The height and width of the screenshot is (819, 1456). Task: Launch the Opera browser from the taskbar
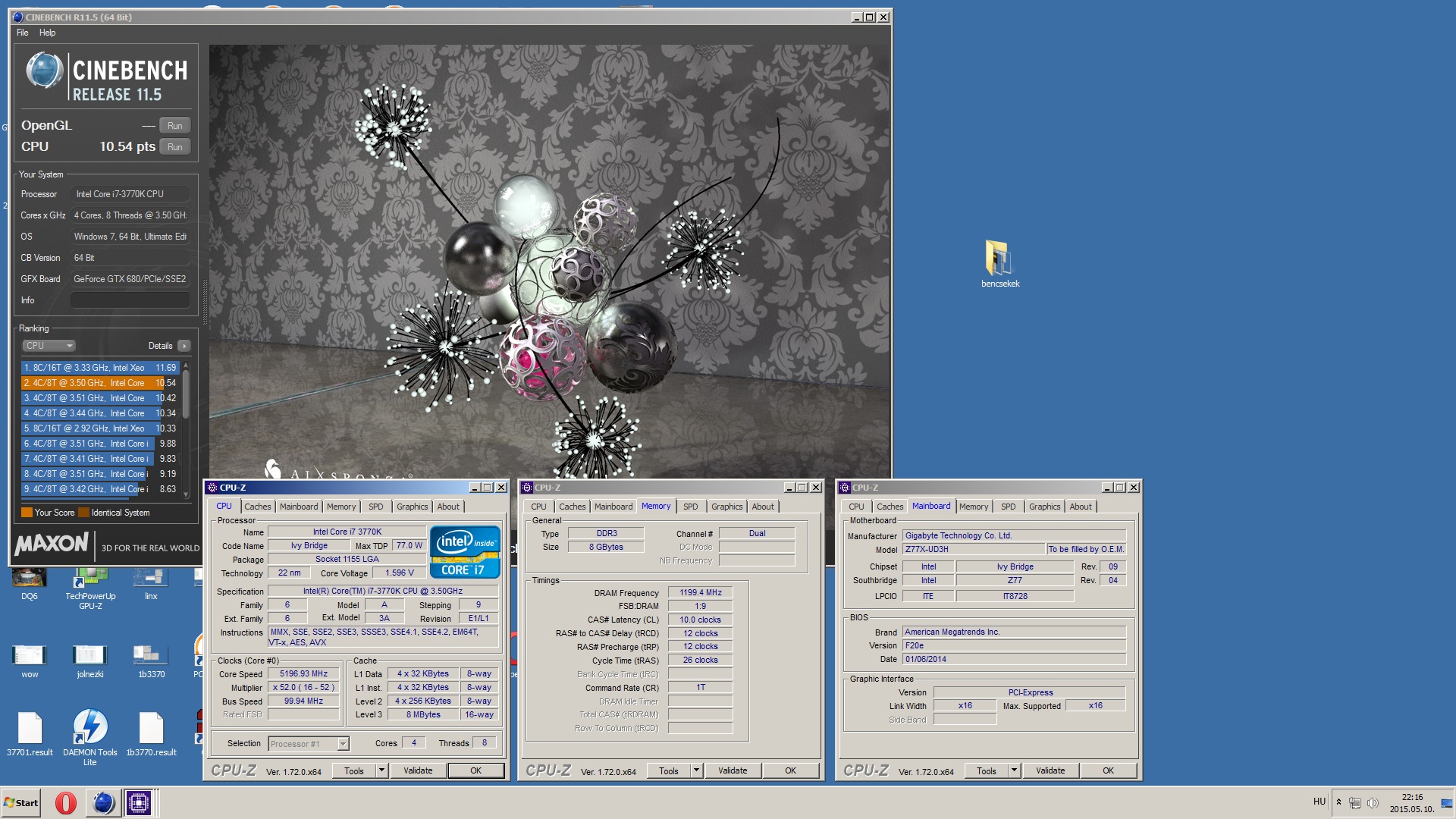66,802
